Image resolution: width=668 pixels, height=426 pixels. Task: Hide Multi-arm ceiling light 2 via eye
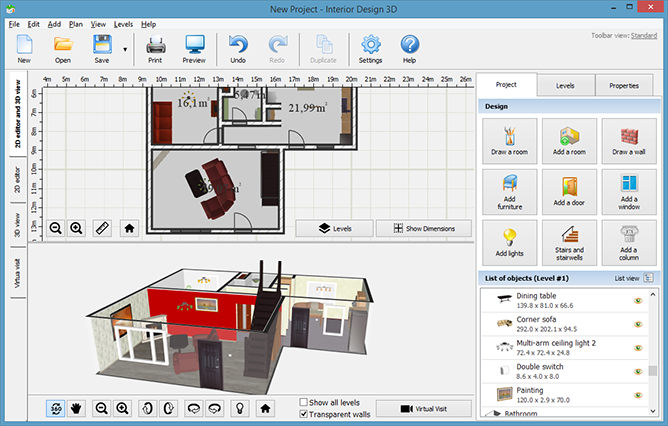638,348
